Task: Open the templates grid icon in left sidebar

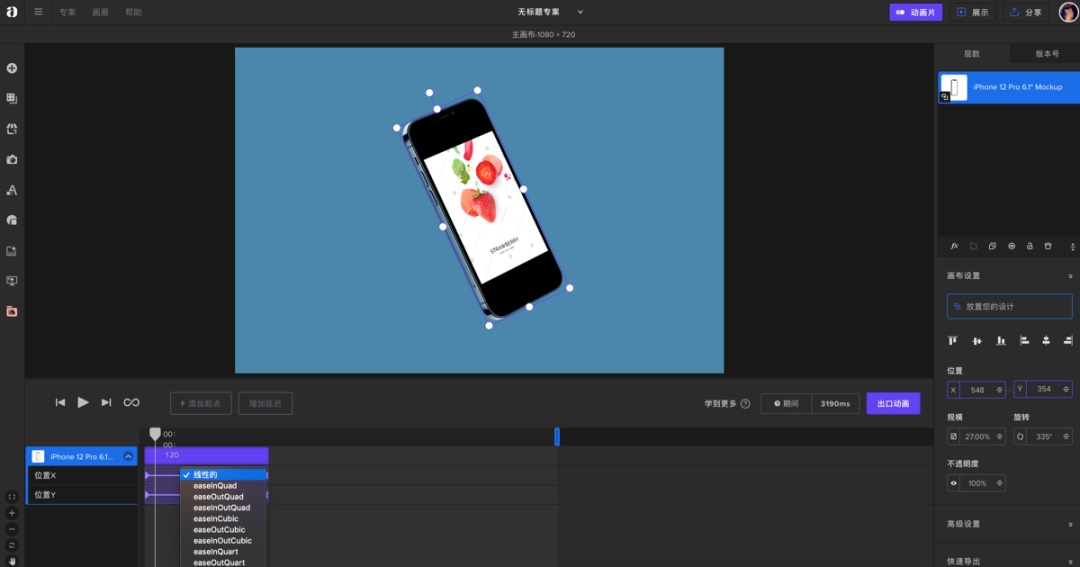Action: point(12,99)
